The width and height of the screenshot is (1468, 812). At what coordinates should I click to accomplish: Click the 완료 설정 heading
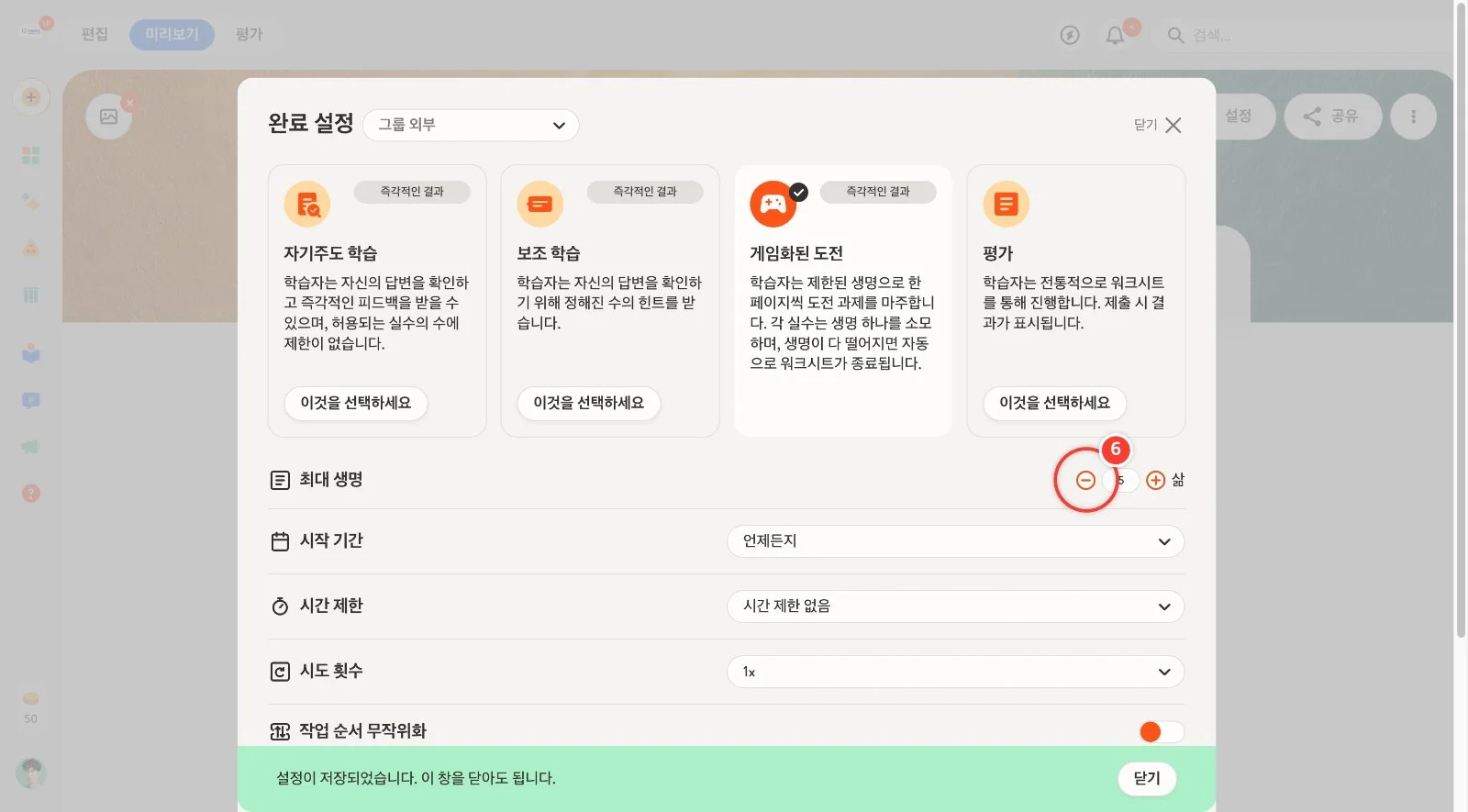311,123
